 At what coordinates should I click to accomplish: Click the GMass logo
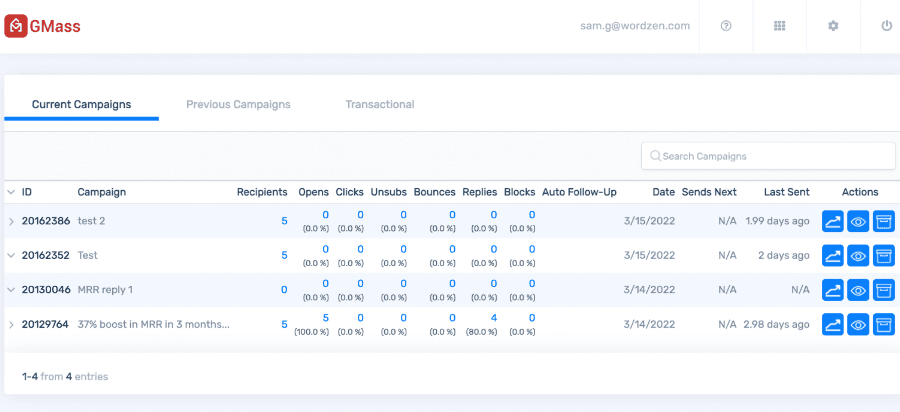point(42,26)
